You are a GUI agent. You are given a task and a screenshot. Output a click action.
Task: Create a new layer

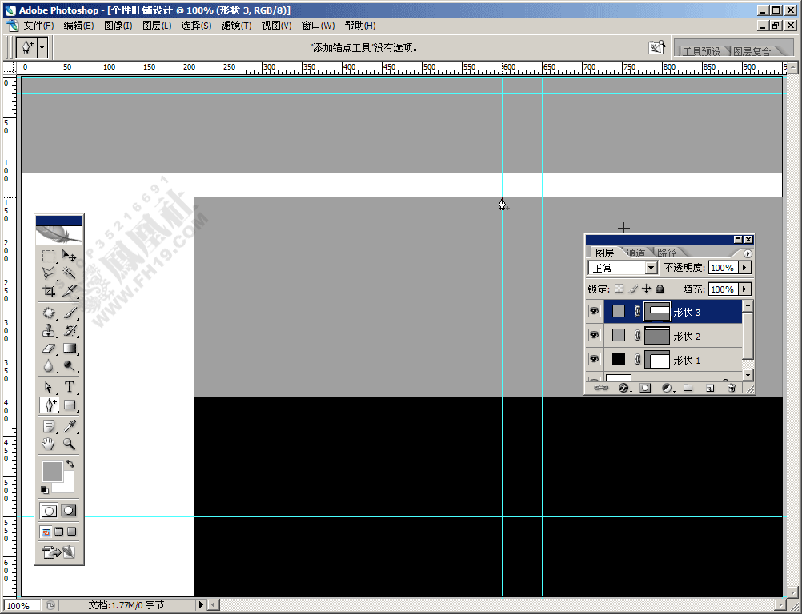[710, 388]
